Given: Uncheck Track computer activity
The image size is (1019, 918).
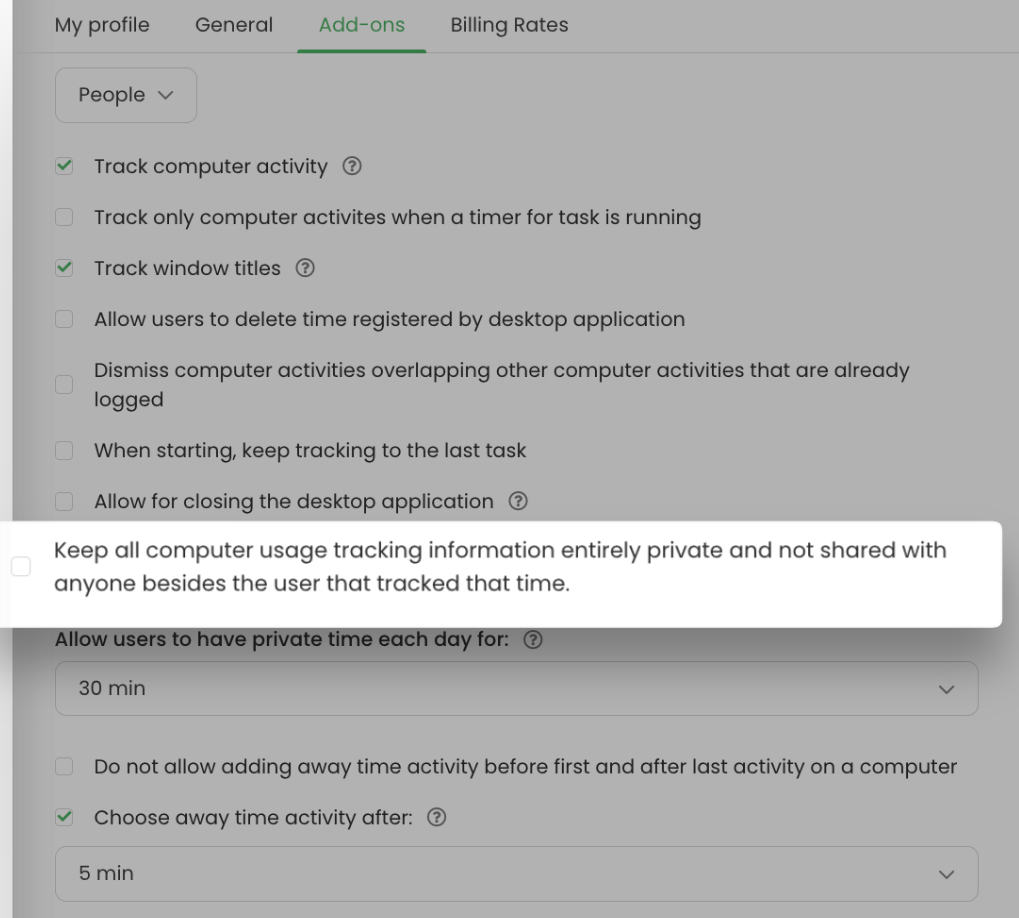Looking at the screenshot, I should [64, 166].
